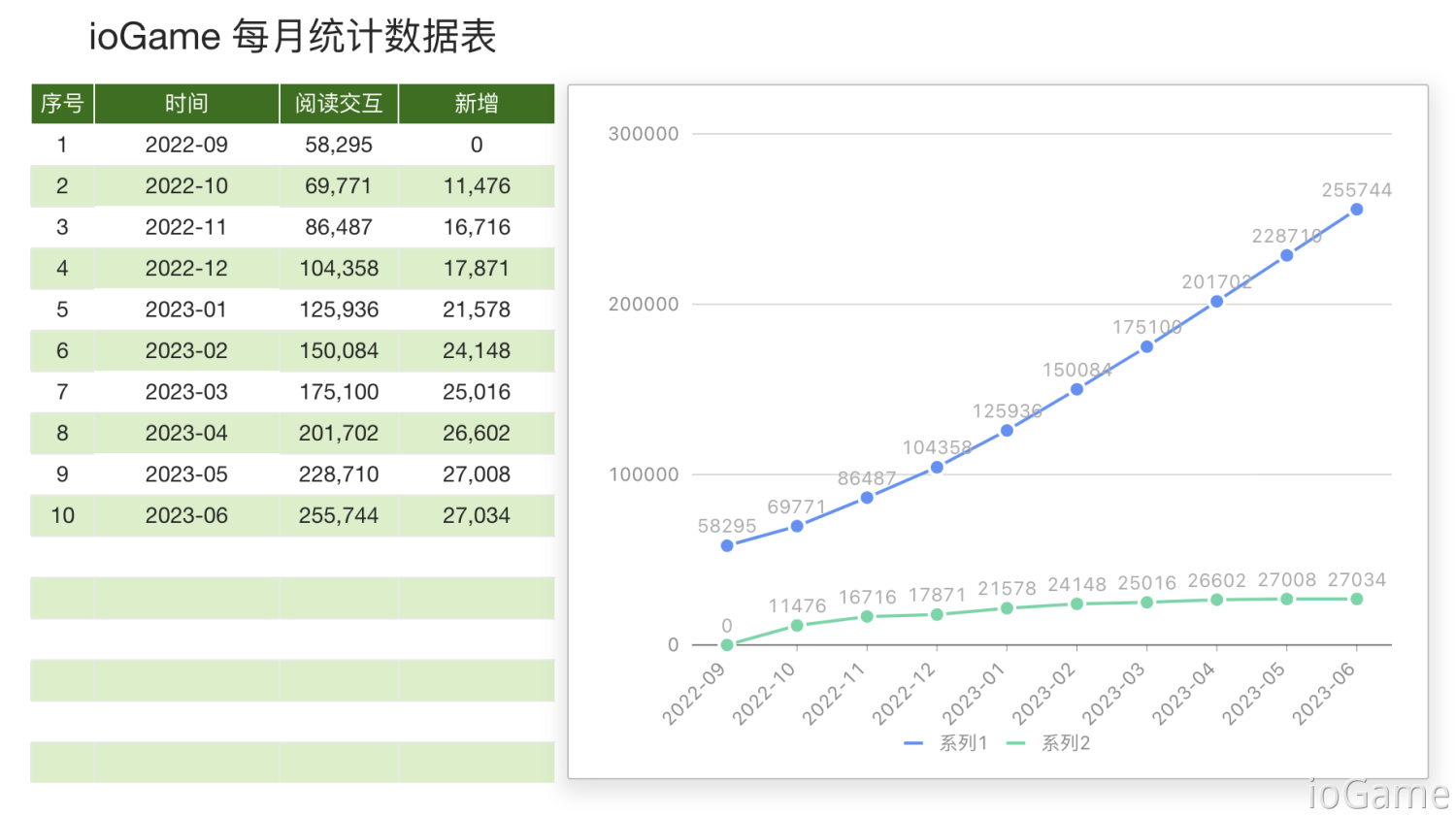Click the 阅读交互 column header

pyautogui.click(x=339, y=104)
